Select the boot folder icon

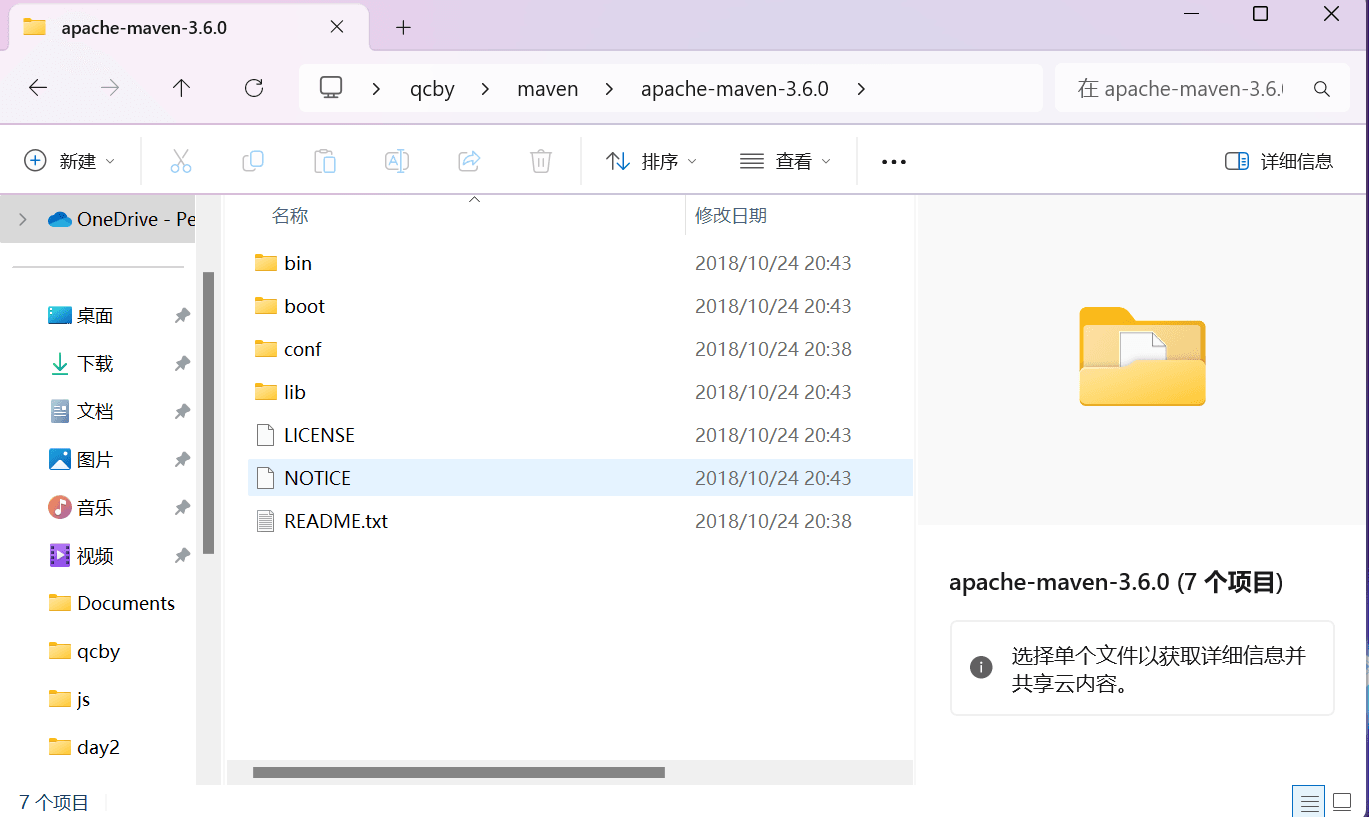(265, 306)
